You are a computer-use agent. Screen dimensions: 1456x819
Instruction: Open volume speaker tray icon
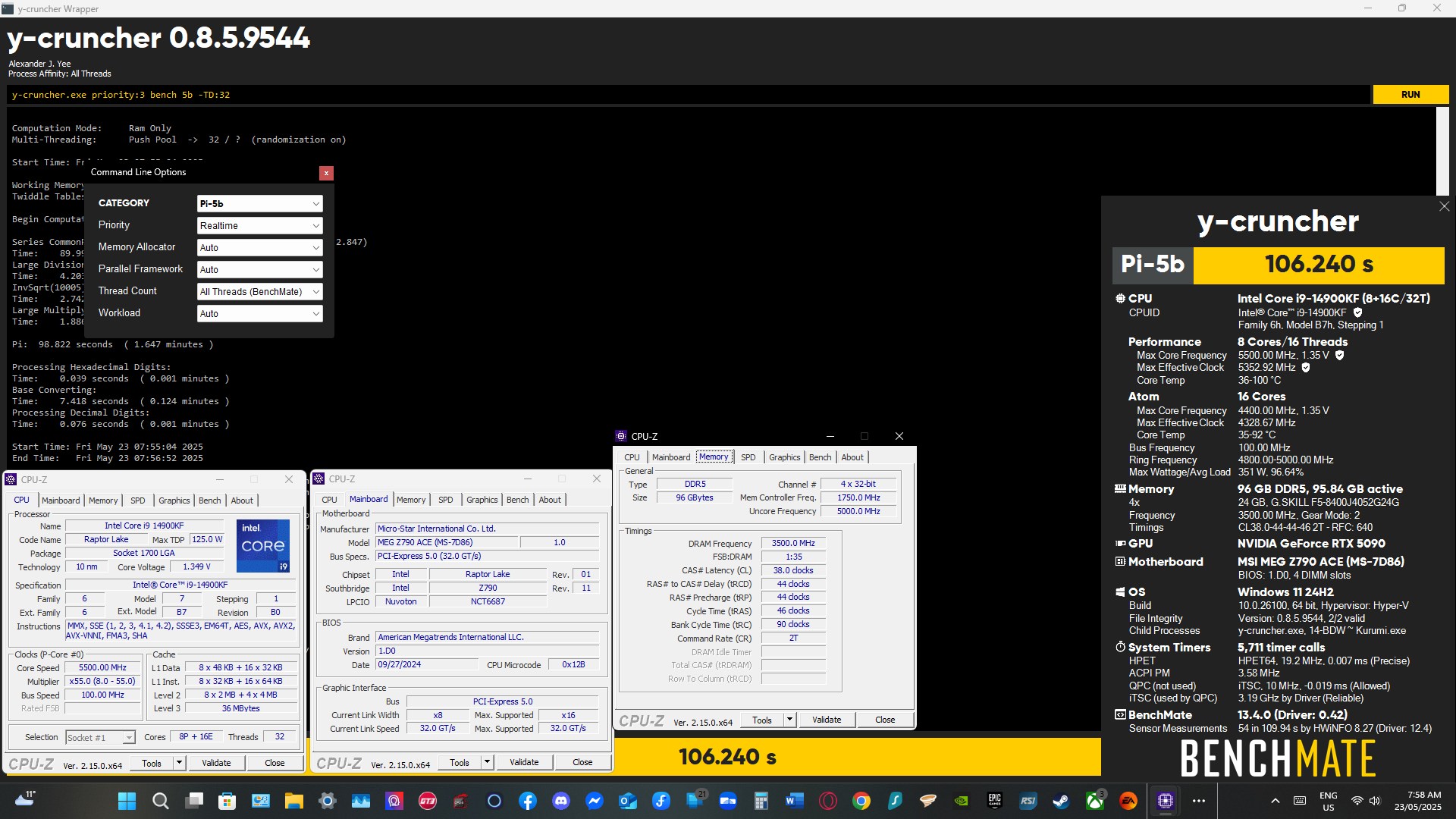(x=1375, y=801)
